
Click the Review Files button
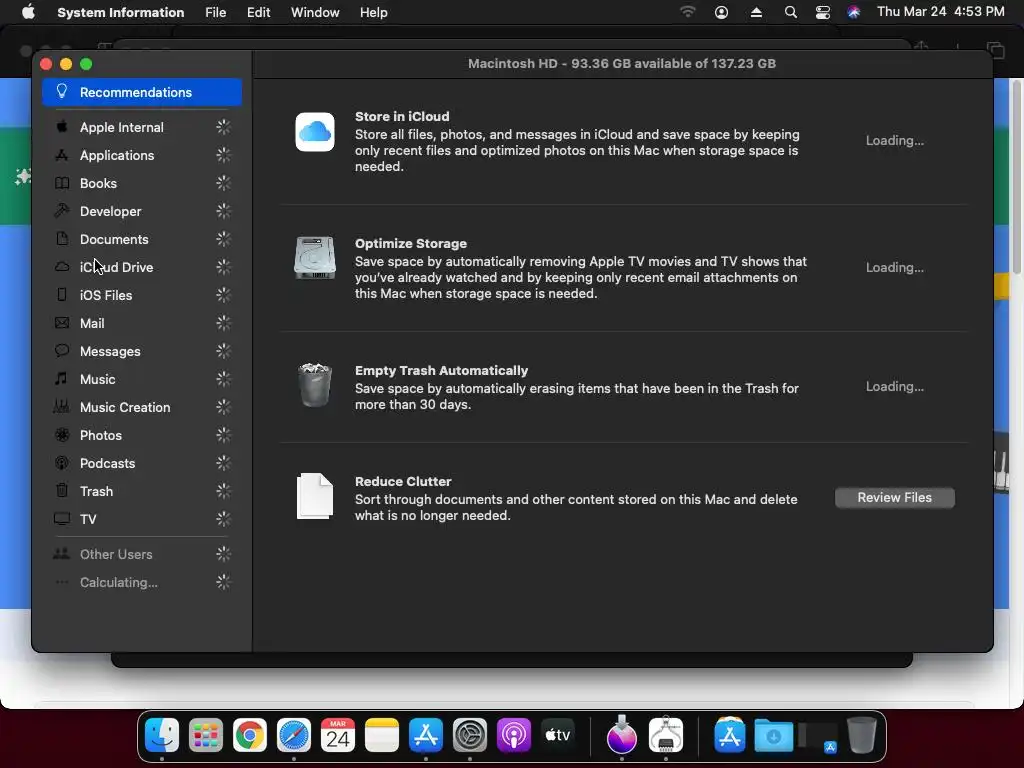(x=895, y=498)
